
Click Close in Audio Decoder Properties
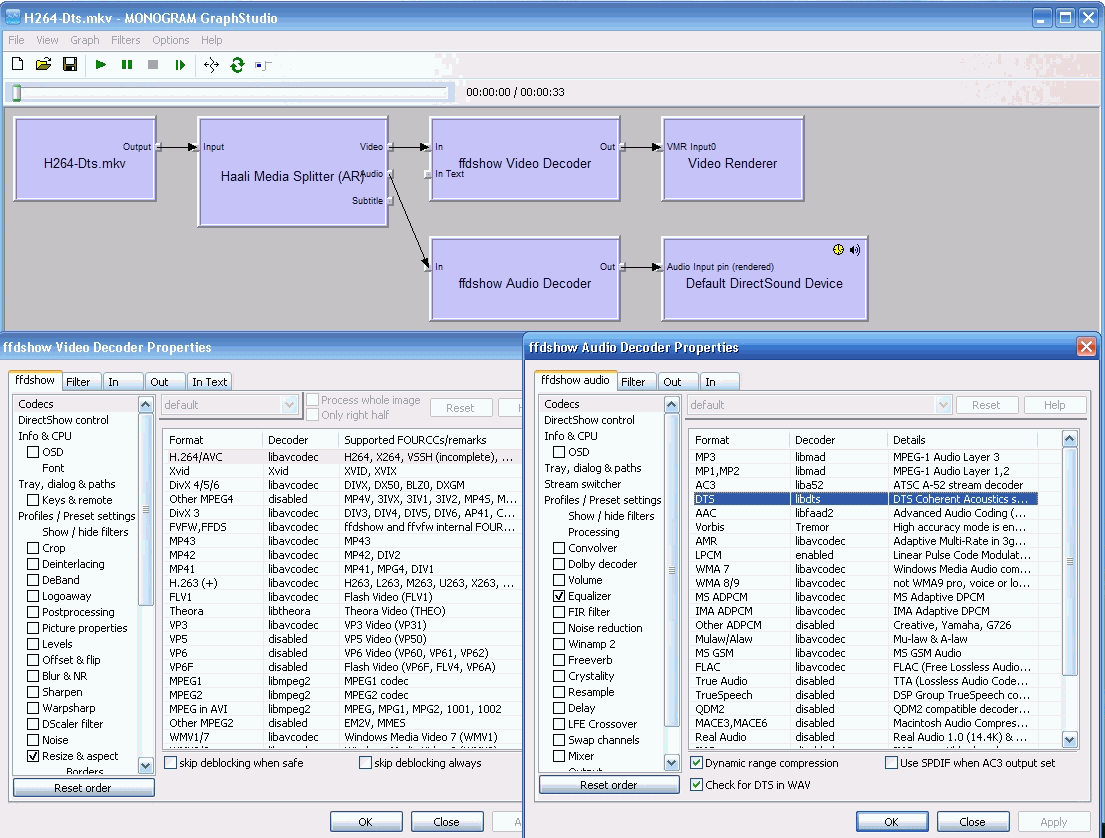[973, 822]
